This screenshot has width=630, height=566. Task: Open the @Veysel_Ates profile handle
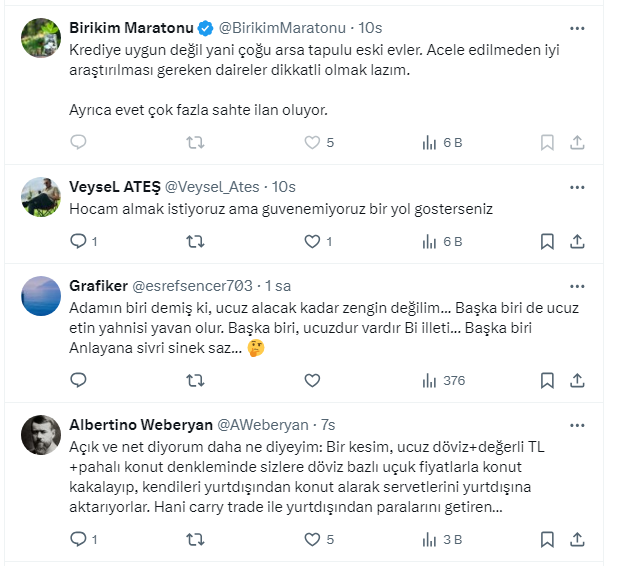pyautogui.click(x=211, y=187)
